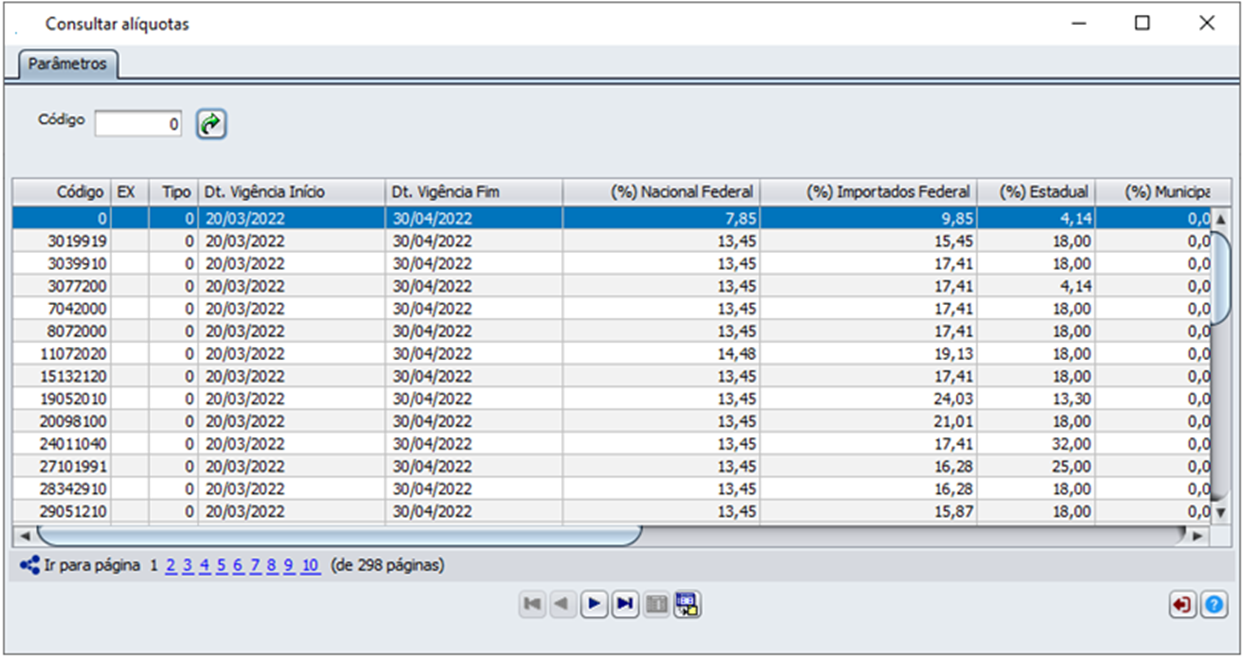Go to page 2 link
The width and height of the screenshot is (1244, 658).
[x=170, y=566]
